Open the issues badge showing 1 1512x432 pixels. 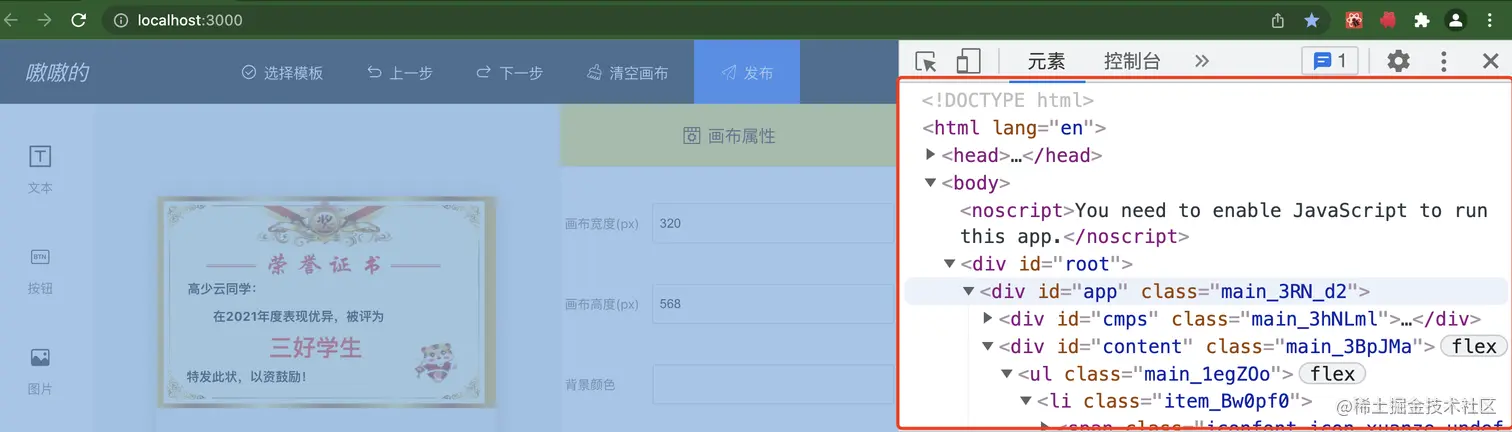tap(1330, 62)
